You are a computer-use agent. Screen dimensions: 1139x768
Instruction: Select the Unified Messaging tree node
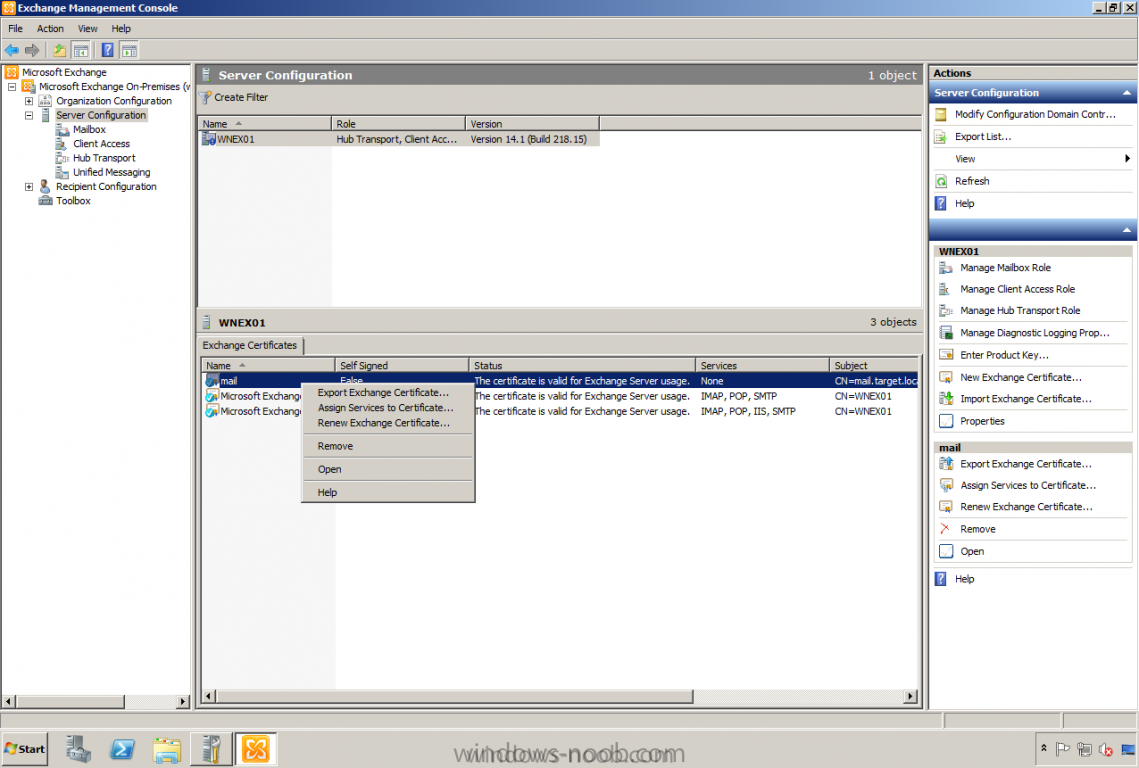pos(111,172)
